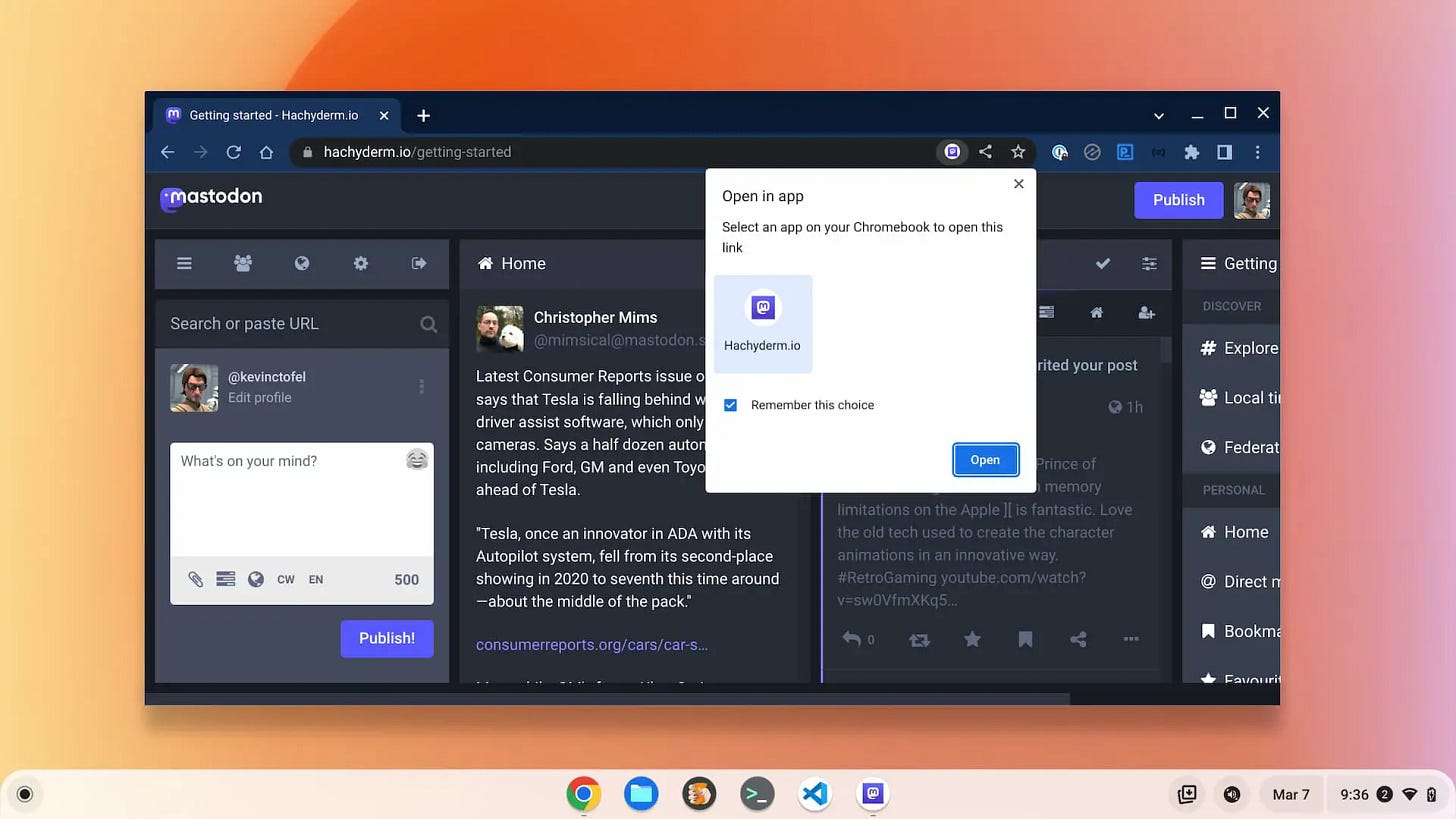Image resolution: width=1456 pixels, height=819 pixels.
Task: Open consumerreports.org link in post
Action: tap(592, 644)
